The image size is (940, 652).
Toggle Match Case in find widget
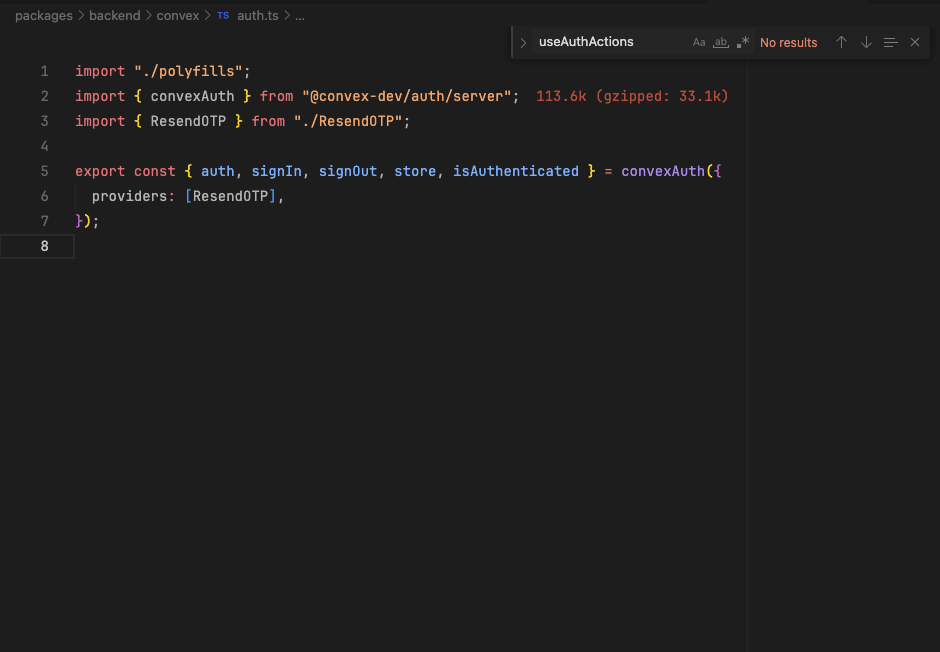[x=698, y=43]
